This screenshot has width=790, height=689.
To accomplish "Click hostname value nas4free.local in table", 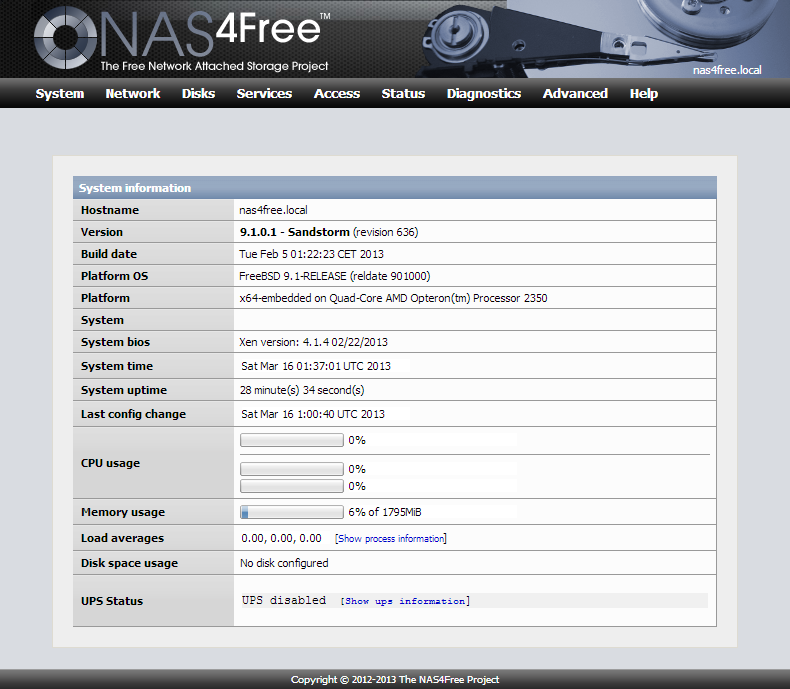I will pos(273,210).
